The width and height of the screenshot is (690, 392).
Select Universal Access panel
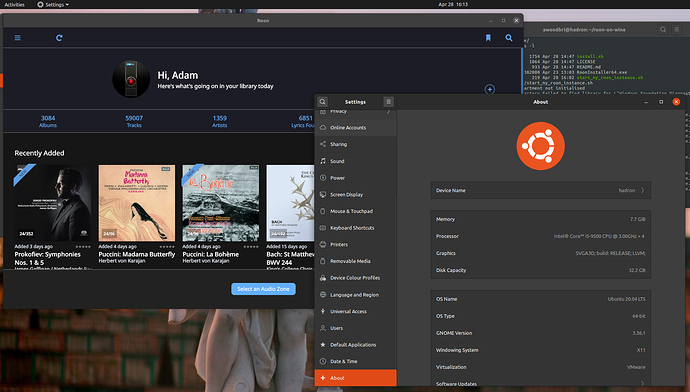pyautogui.click(x=356, y=311)
